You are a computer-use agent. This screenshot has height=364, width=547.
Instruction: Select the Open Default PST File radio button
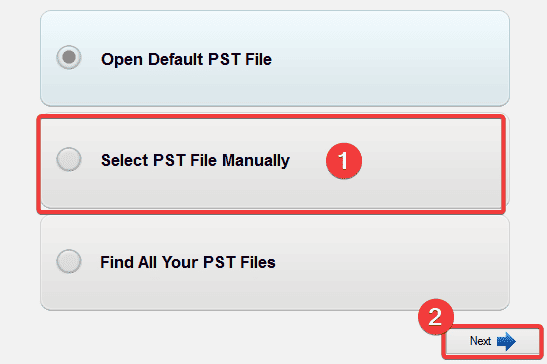pos(69,57)
